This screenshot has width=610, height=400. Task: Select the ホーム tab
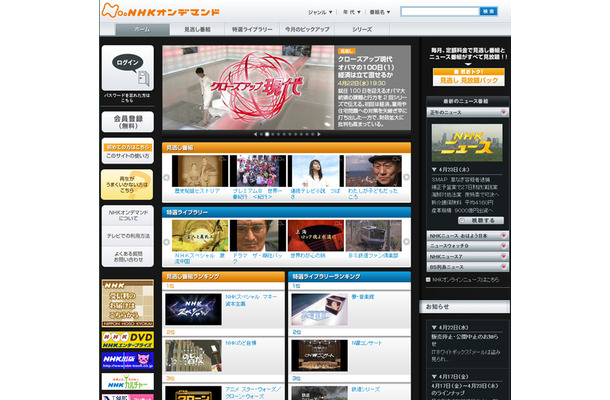point(142,30)
